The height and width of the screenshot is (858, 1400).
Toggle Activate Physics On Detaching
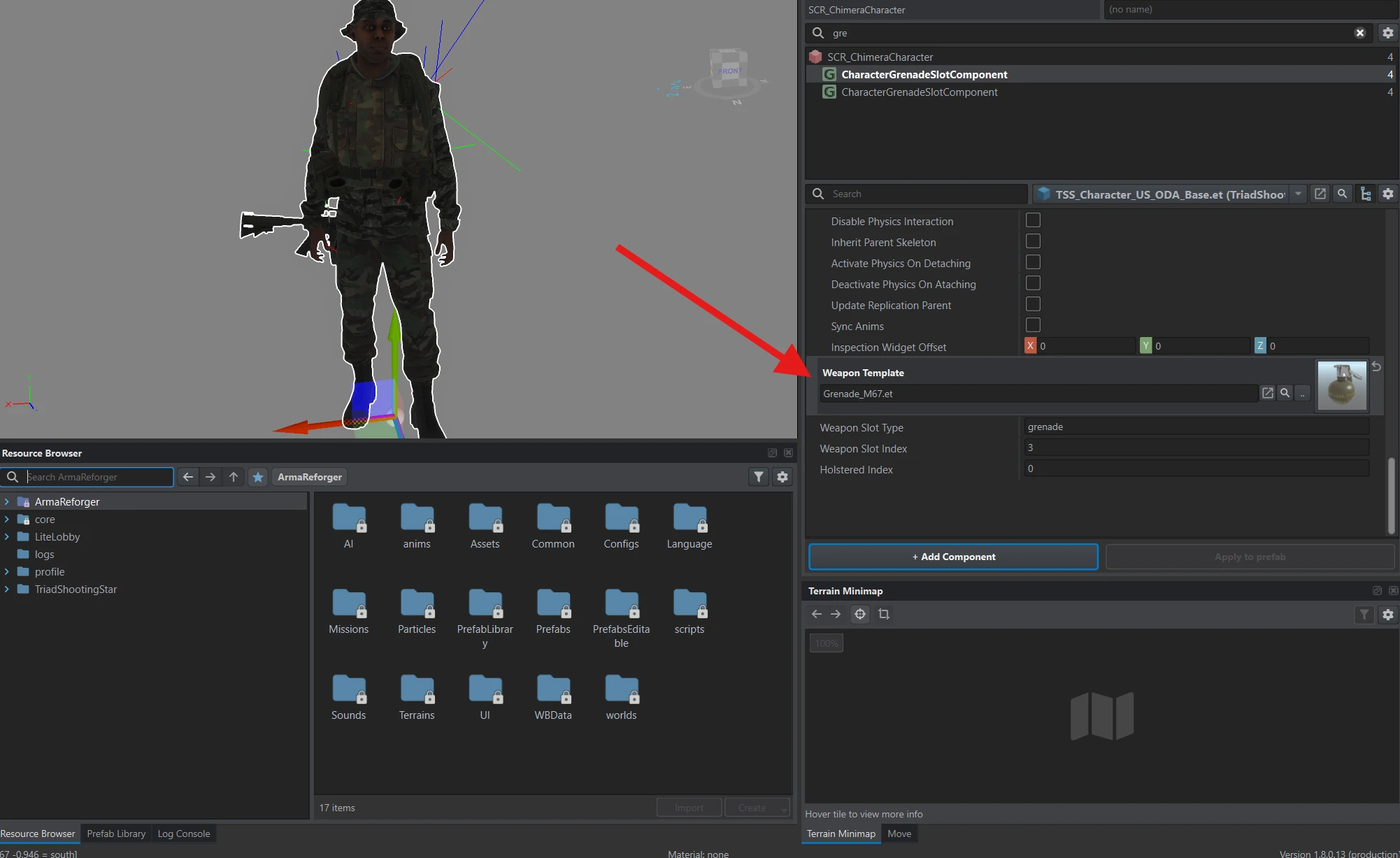pyautogui.click(x=1033, y=262)
